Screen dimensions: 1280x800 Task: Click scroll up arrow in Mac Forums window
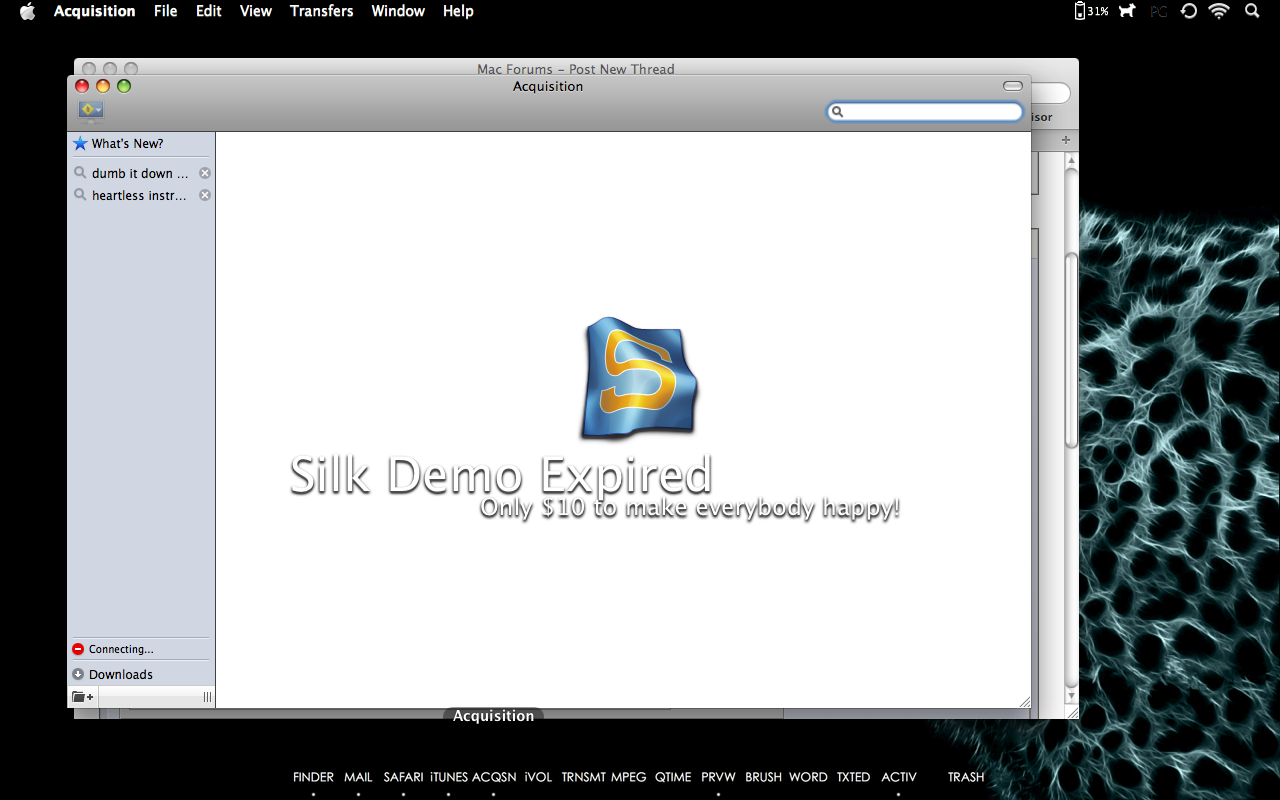coord(1071,160)
